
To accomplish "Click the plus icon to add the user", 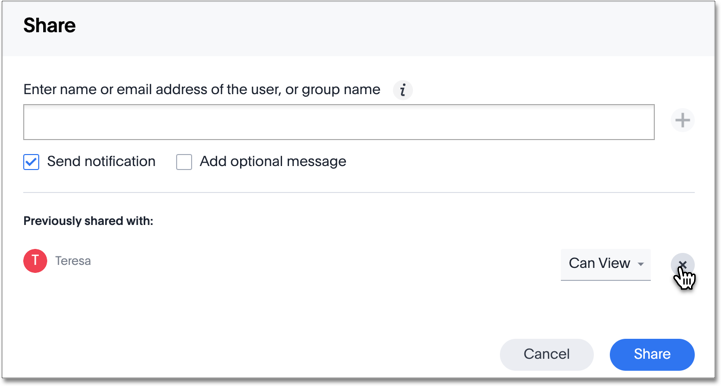I will [682, 120].
